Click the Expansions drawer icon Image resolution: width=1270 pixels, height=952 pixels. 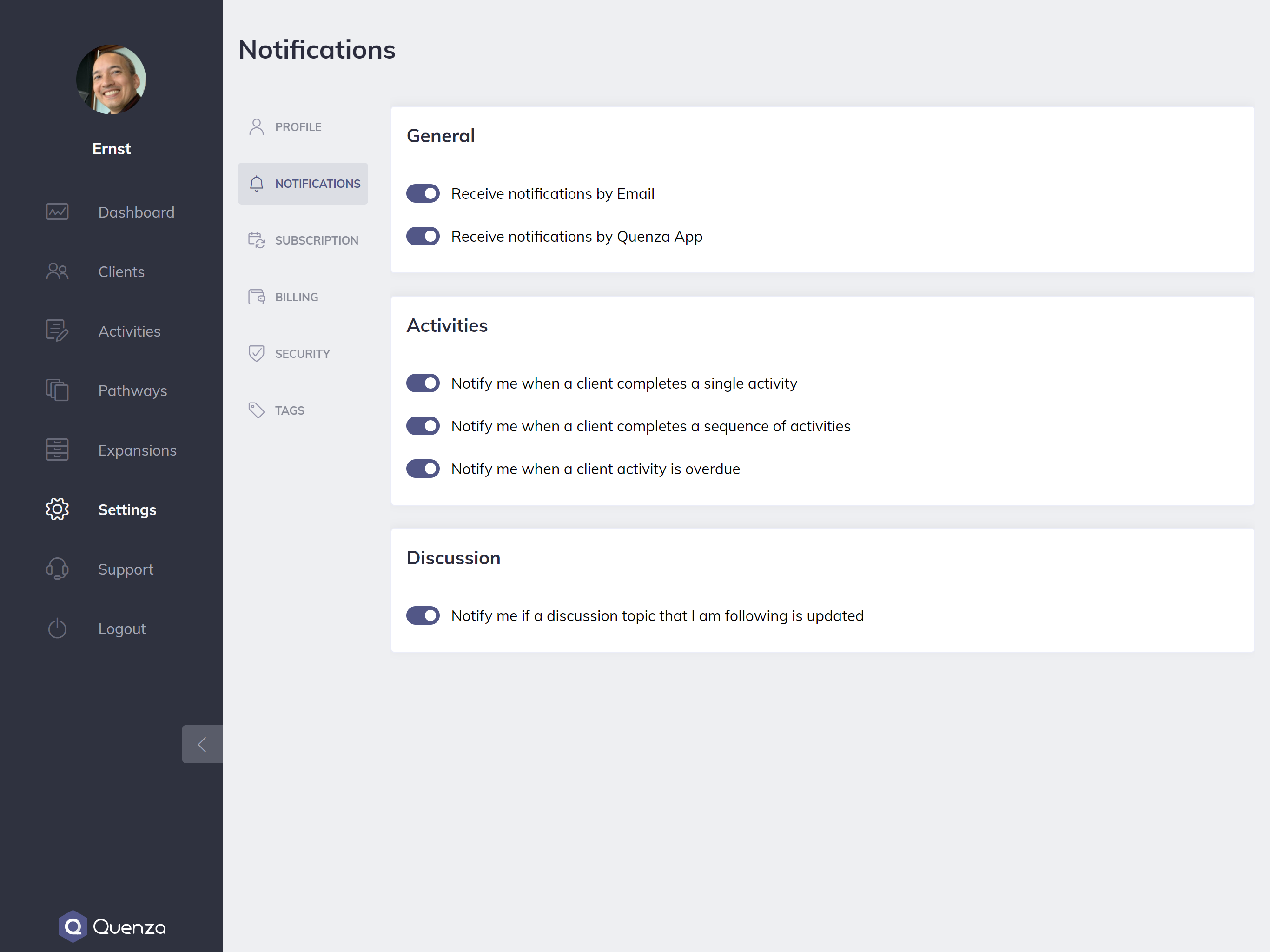coord(57,450)
